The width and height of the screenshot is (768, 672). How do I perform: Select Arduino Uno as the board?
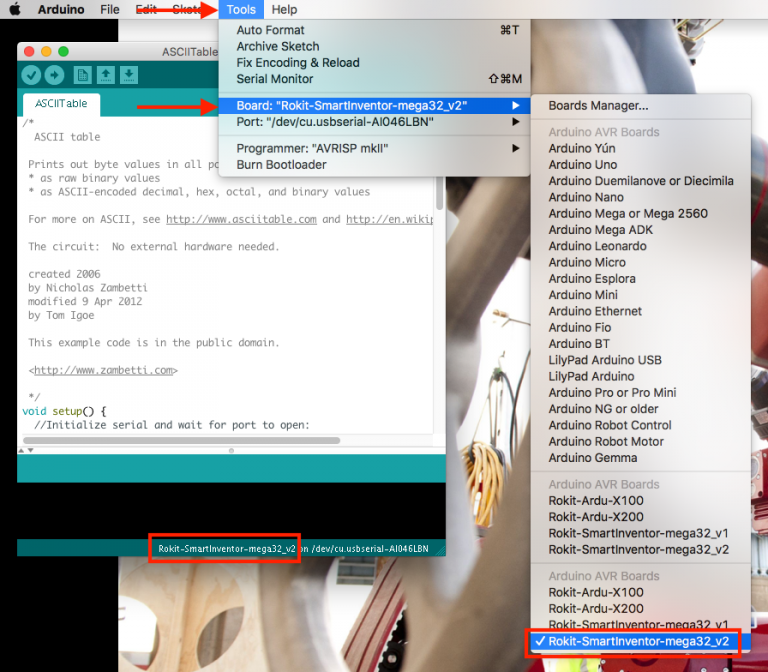[x=582, y=165]
